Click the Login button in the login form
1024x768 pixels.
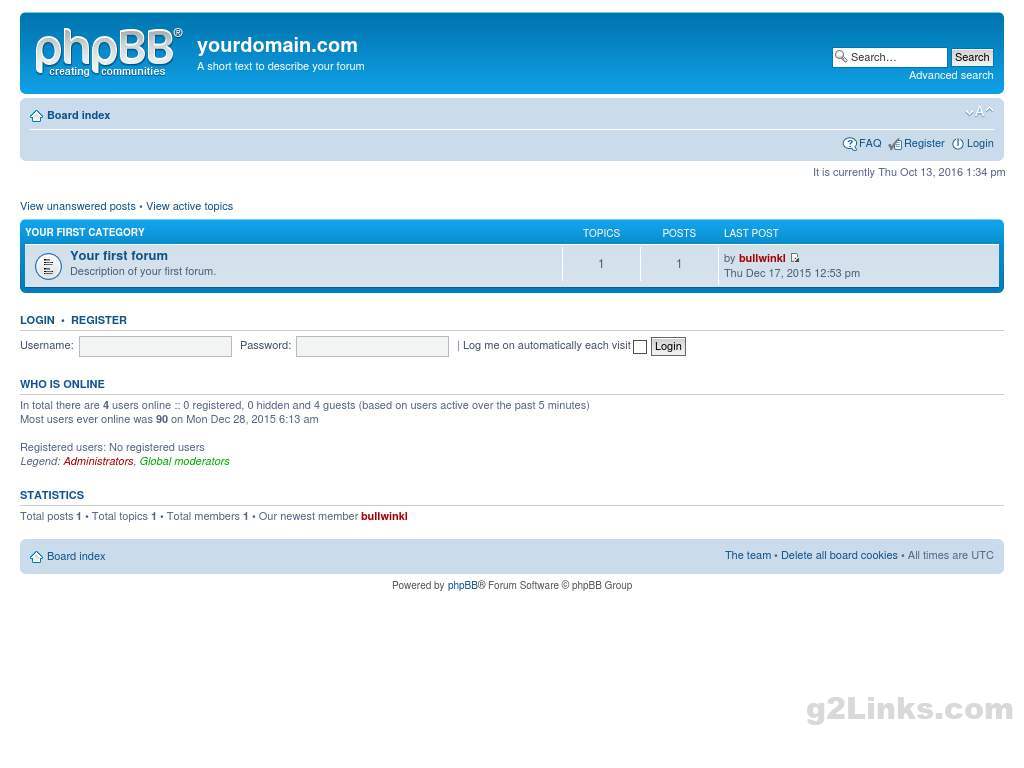point(668,346)
